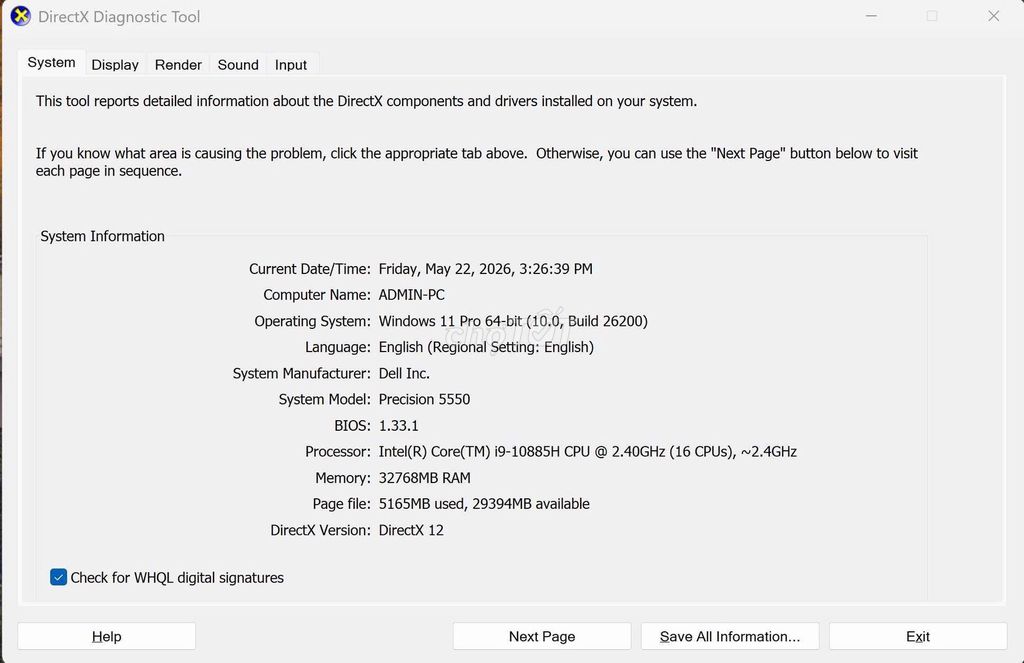Click the DirectX Diagnostic Tool title text
This screenshot has height=663, width=1024.
point(119,17)
